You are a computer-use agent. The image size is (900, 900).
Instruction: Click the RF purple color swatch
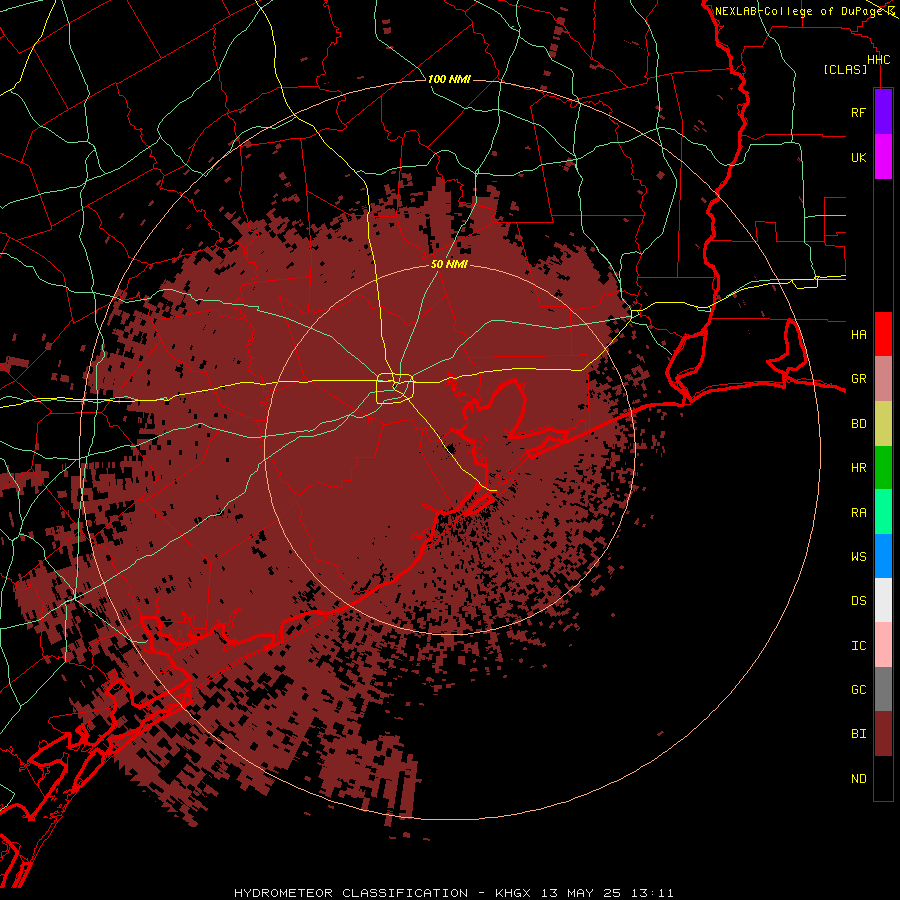883,111
